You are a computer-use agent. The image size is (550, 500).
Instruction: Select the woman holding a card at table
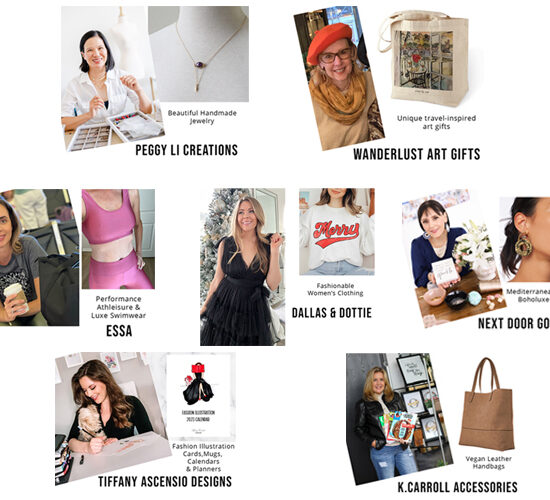tap(452, 260)
